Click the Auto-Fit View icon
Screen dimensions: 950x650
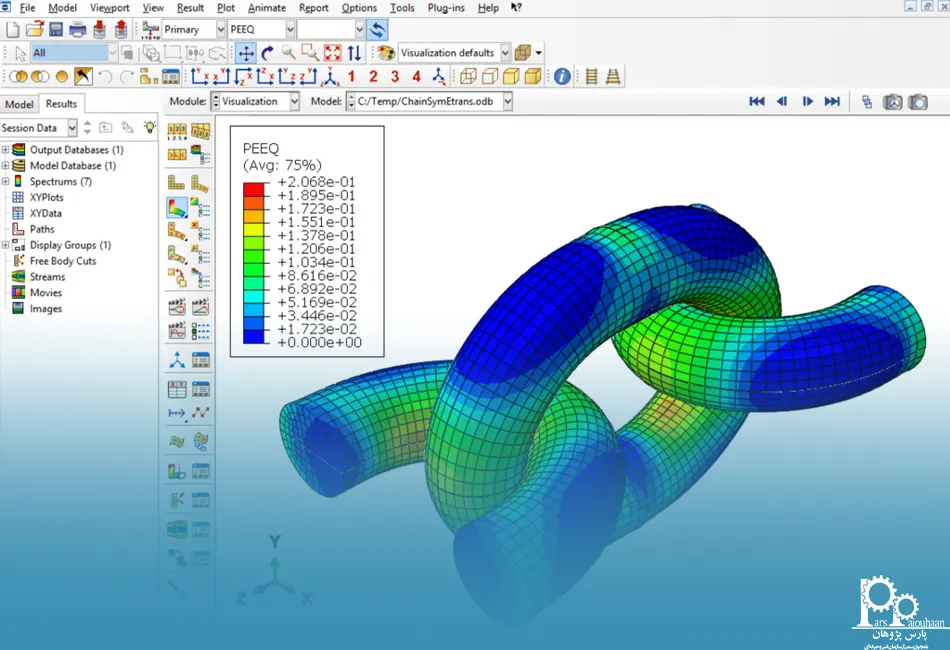point(333,53)
